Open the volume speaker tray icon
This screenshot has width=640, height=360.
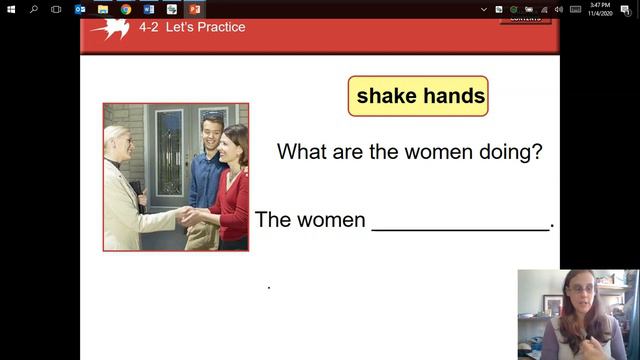point(559,9)
